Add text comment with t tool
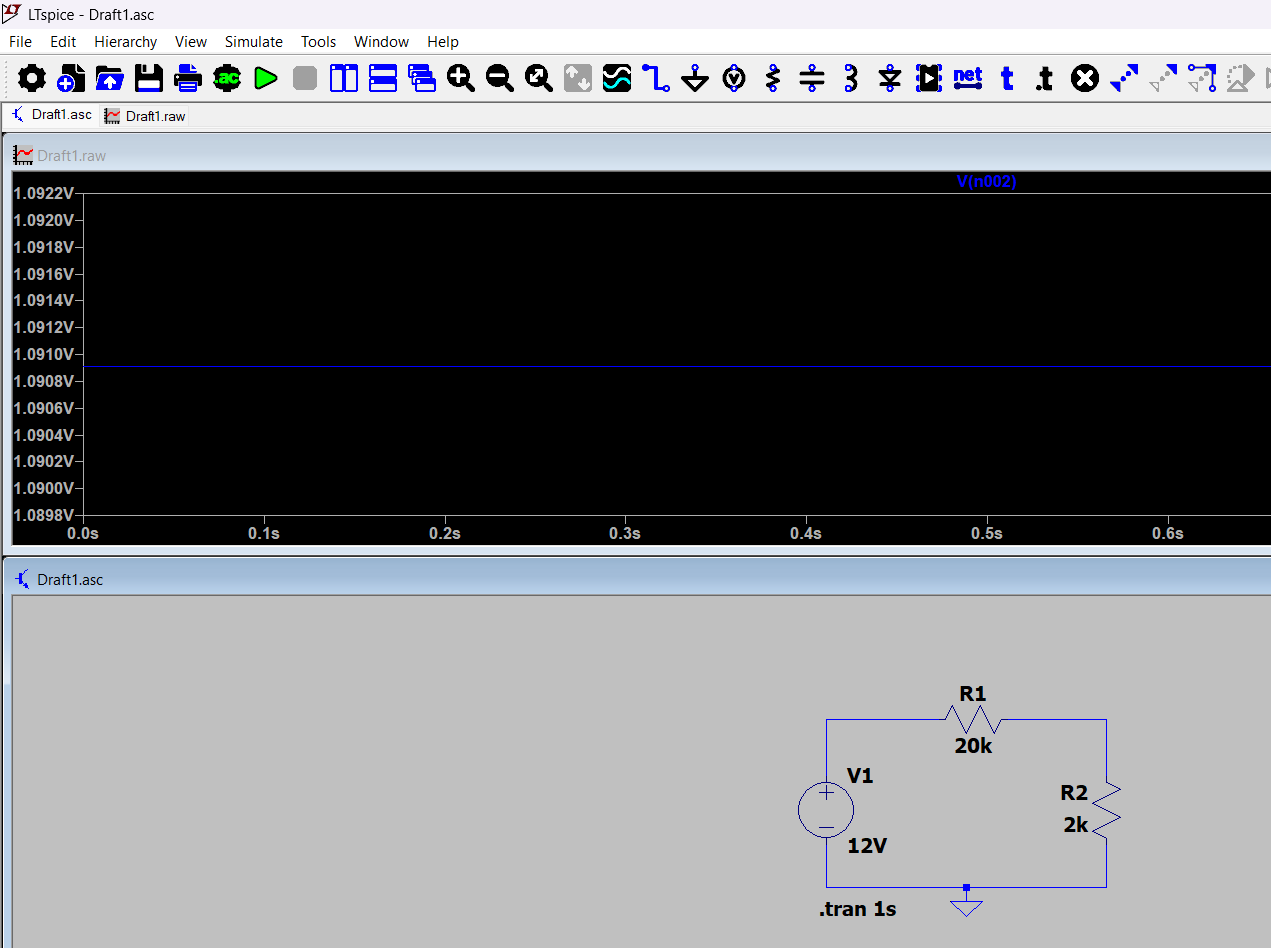This screenshot has width=1271, height=948. pos(1007,78)
